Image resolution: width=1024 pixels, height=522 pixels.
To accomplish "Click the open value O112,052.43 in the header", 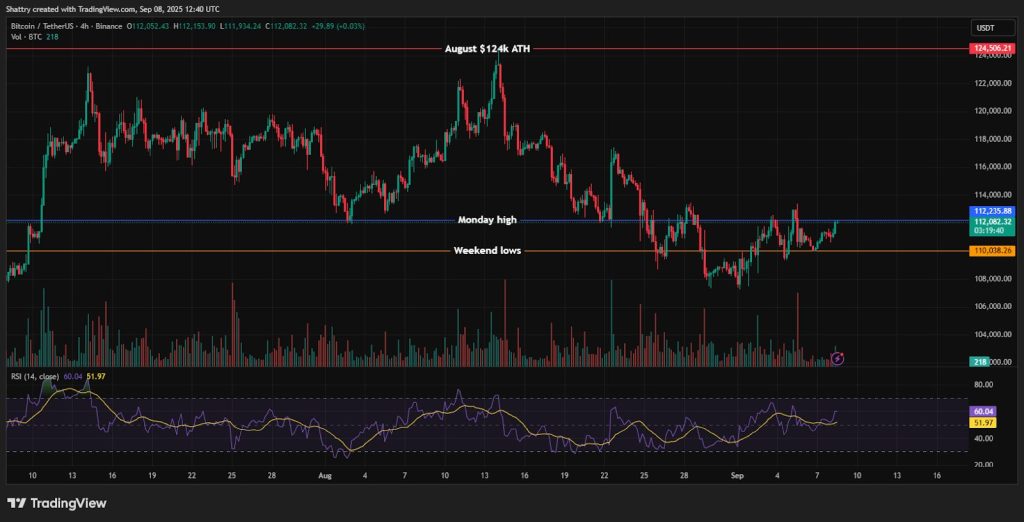I will pos(148,26).
